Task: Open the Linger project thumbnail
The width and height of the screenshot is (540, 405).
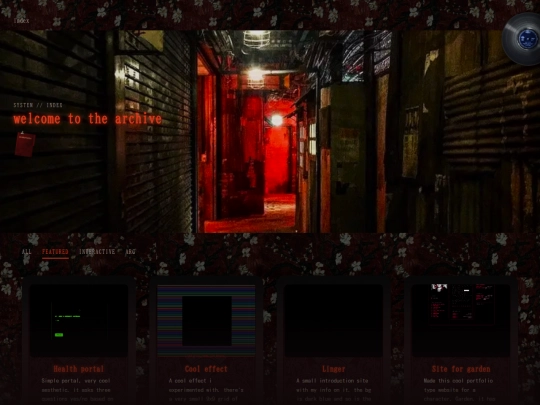Action: tap(333, 321)
